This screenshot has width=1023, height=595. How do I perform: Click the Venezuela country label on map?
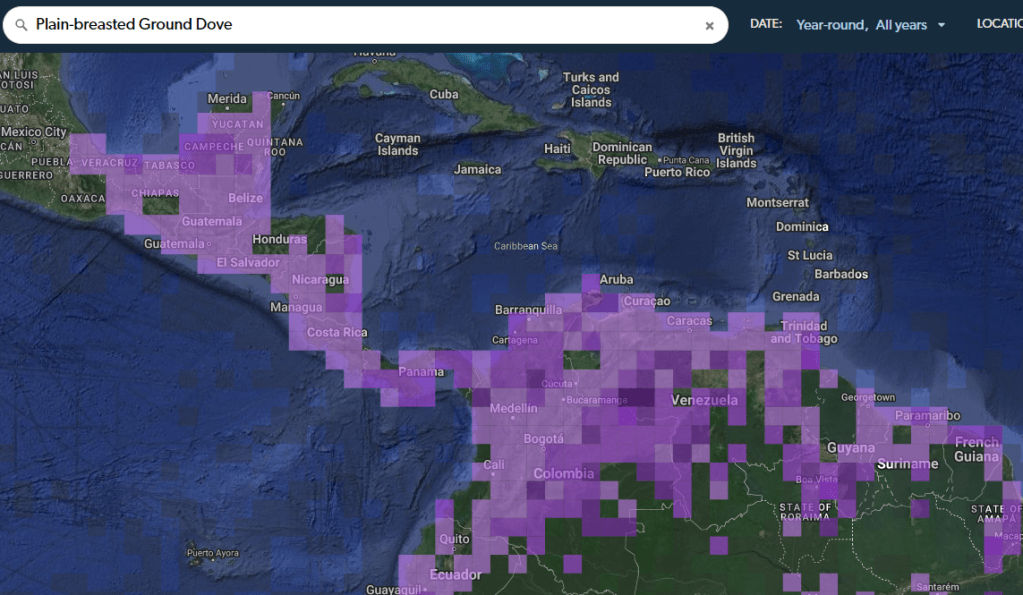704,400
